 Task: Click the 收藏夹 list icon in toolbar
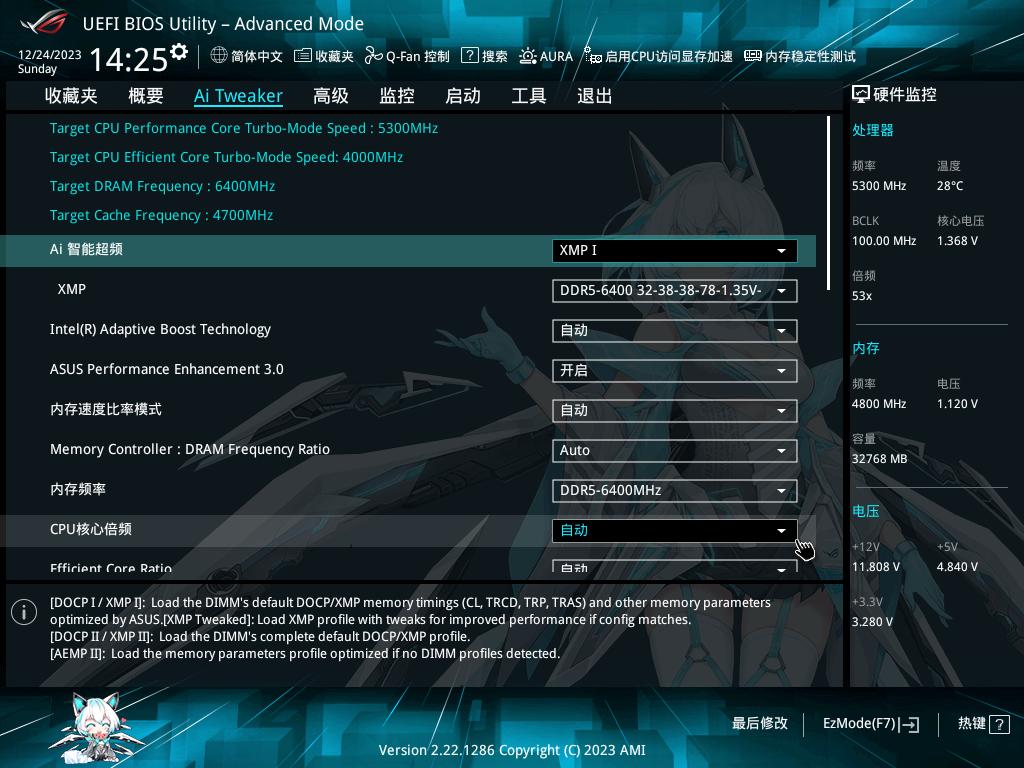(x=302, y=56)
